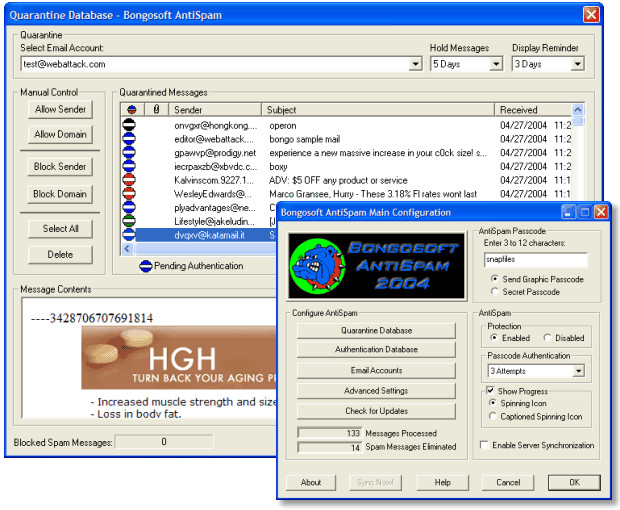Click status icon beside gpawvp@prodigy.net sender

click(129, 152)
